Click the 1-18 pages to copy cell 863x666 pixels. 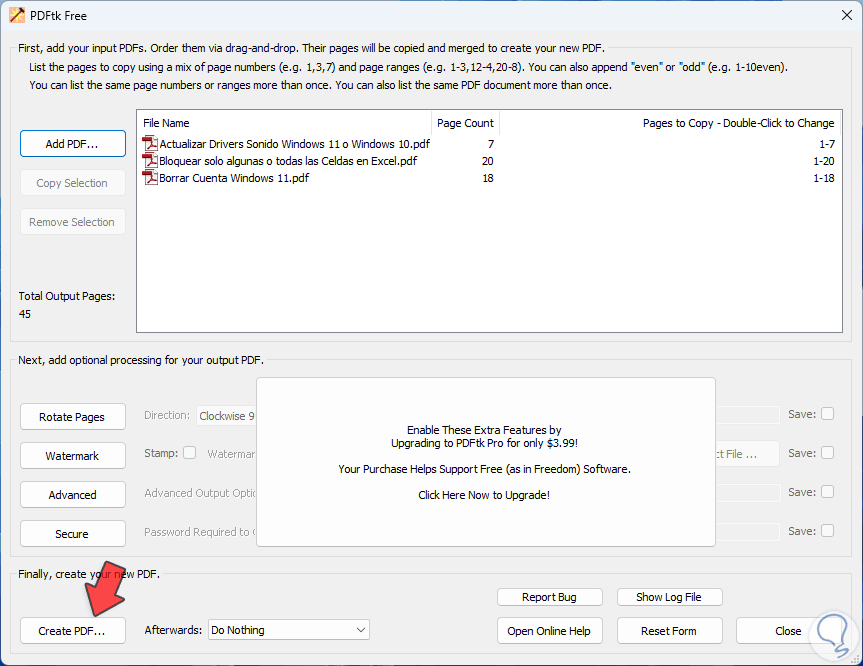tap(824, 178)
